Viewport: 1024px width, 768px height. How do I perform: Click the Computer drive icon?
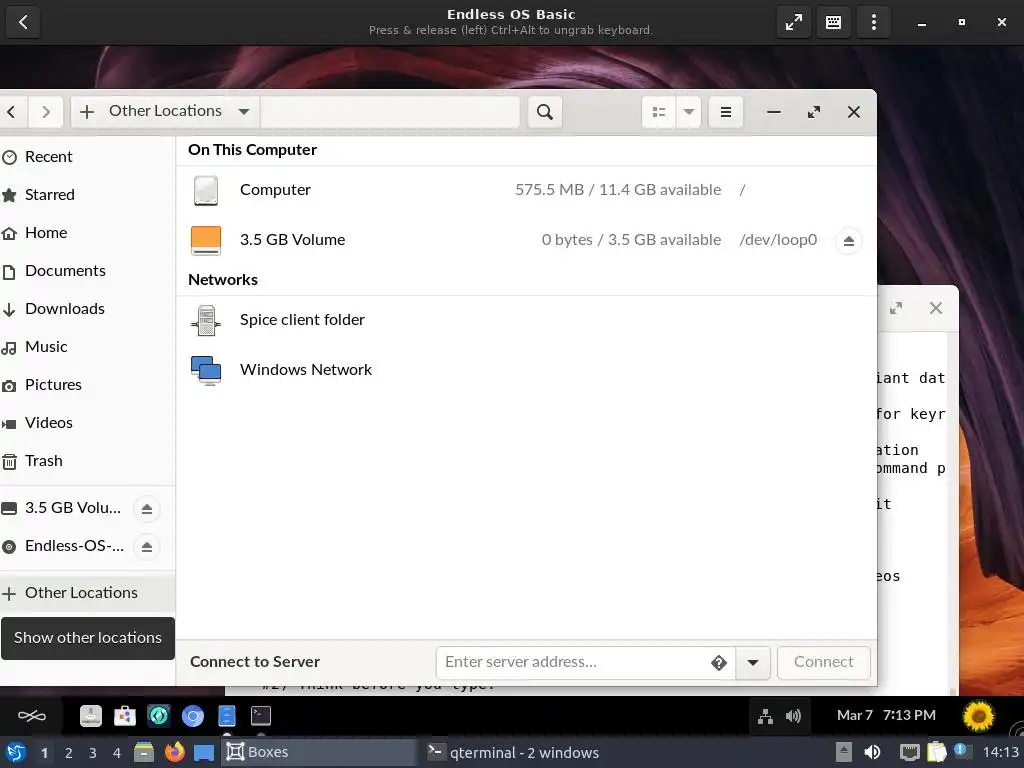pyautogui.click(x=206, y=191)
